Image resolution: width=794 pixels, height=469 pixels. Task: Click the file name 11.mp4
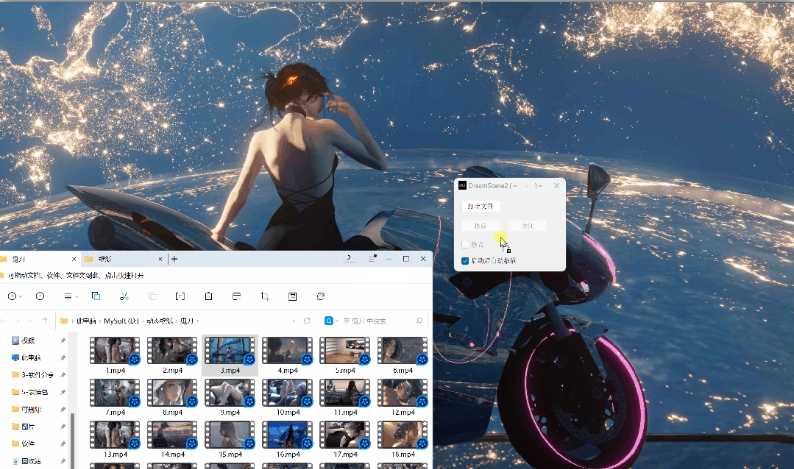click(345, 413)
